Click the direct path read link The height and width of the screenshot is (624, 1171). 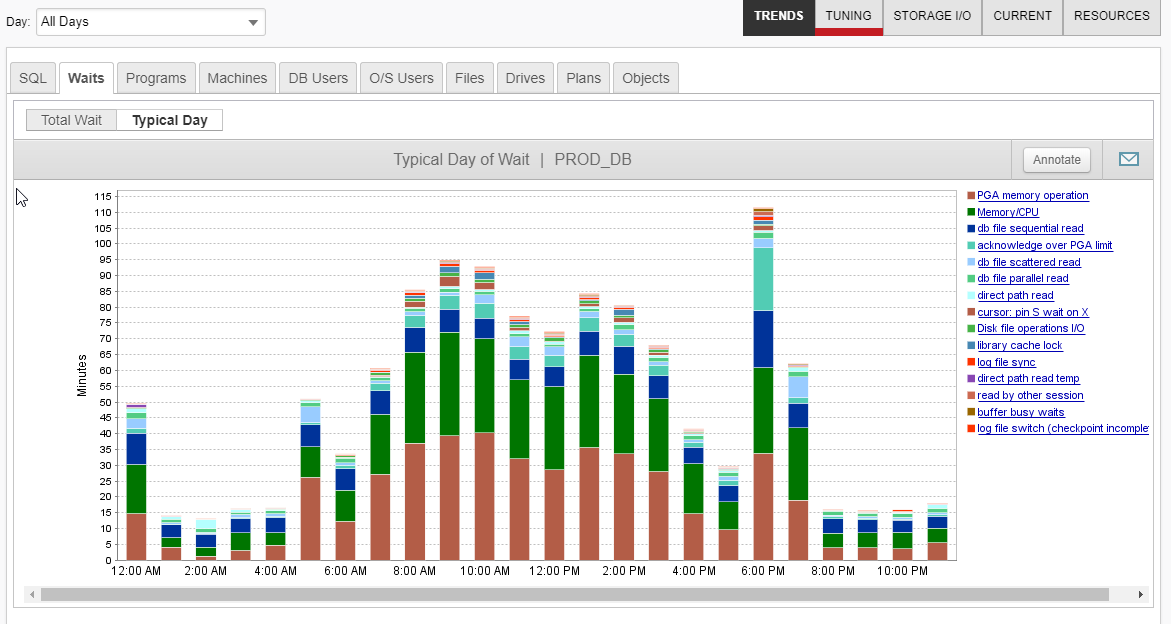click(1016, 296)
